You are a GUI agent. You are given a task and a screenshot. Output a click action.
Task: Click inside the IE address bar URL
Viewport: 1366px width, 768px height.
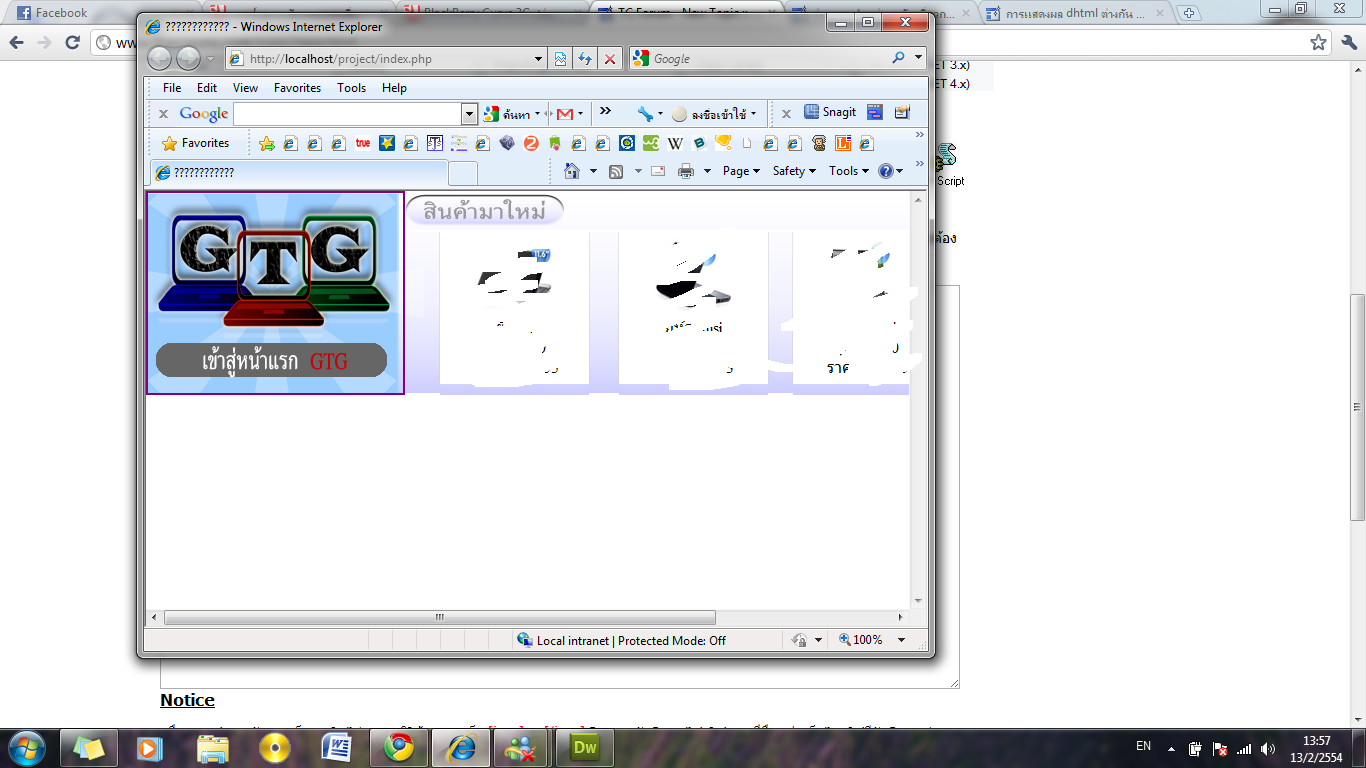(x=341, y=59)
